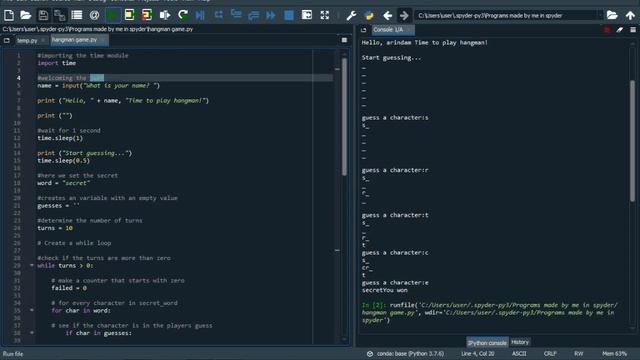The image size is (640, 360).
Task: Close the Console 1/A tab
Action: coord(409,30)
